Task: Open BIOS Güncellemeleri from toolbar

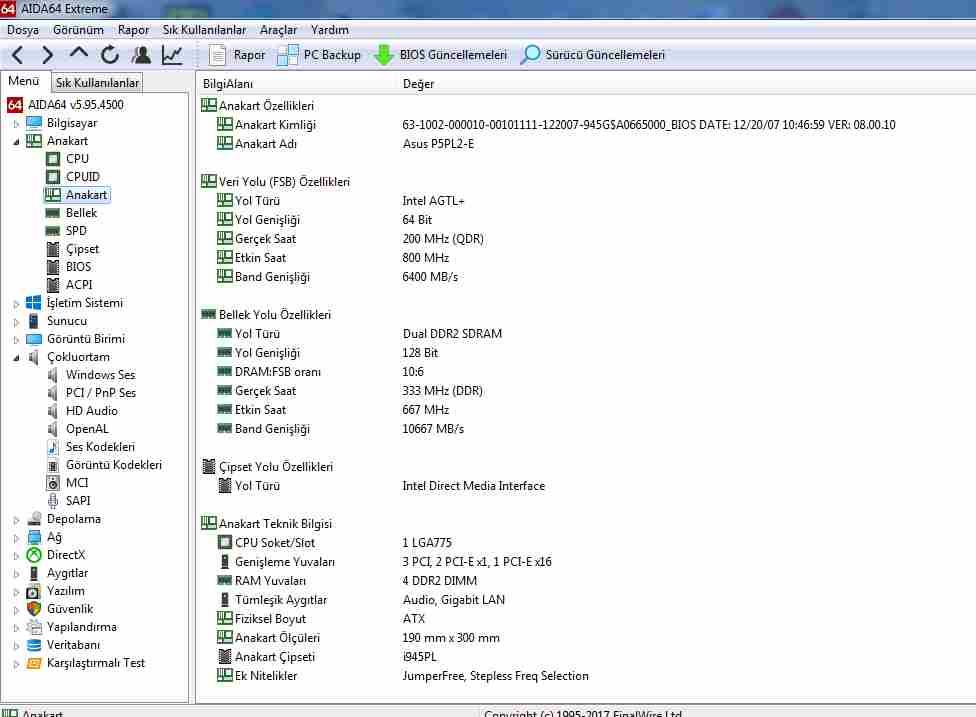Action: coord(441,55)
